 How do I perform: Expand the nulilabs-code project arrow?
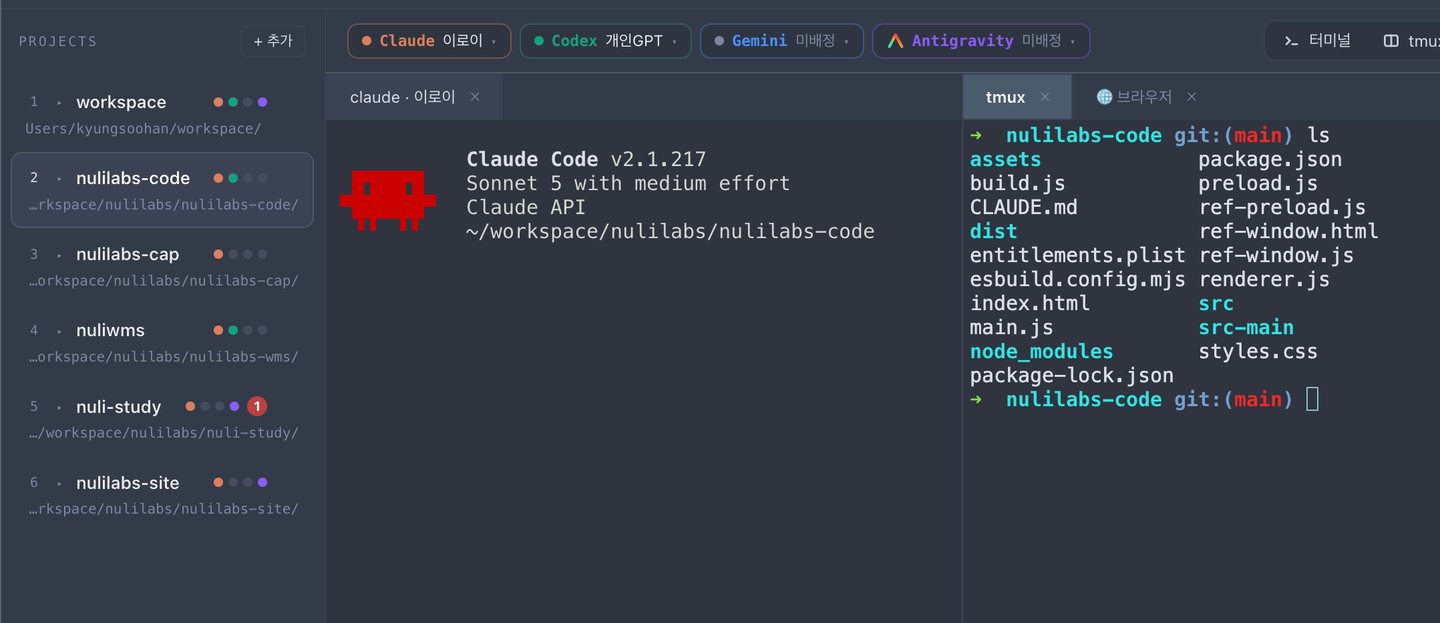[x=59, y=179]
